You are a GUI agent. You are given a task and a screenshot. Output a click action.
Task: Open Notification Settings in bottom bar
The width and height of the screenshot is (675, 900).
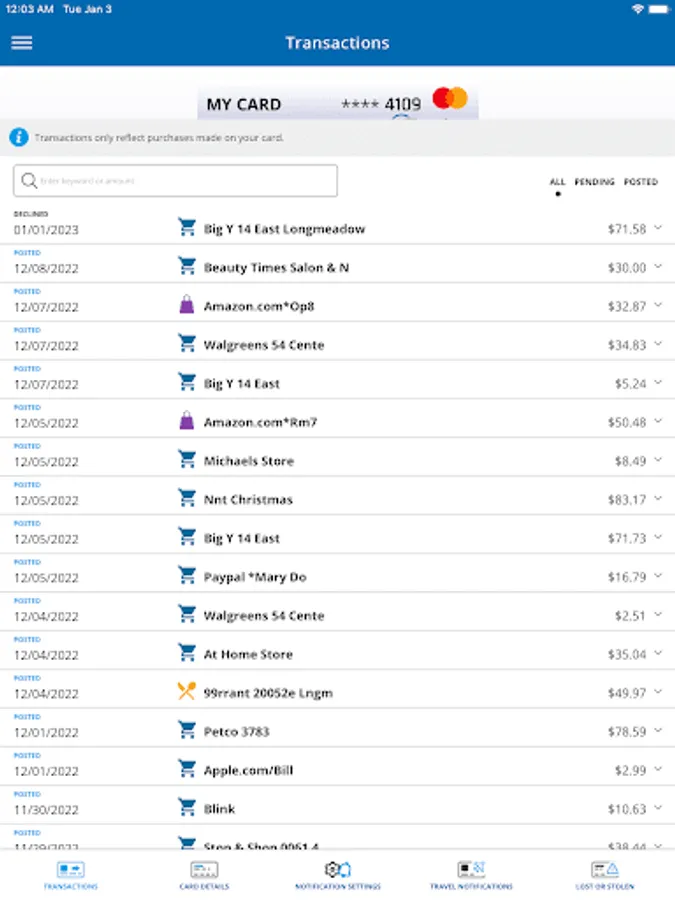pyautogui.click(x=338, y=875)
